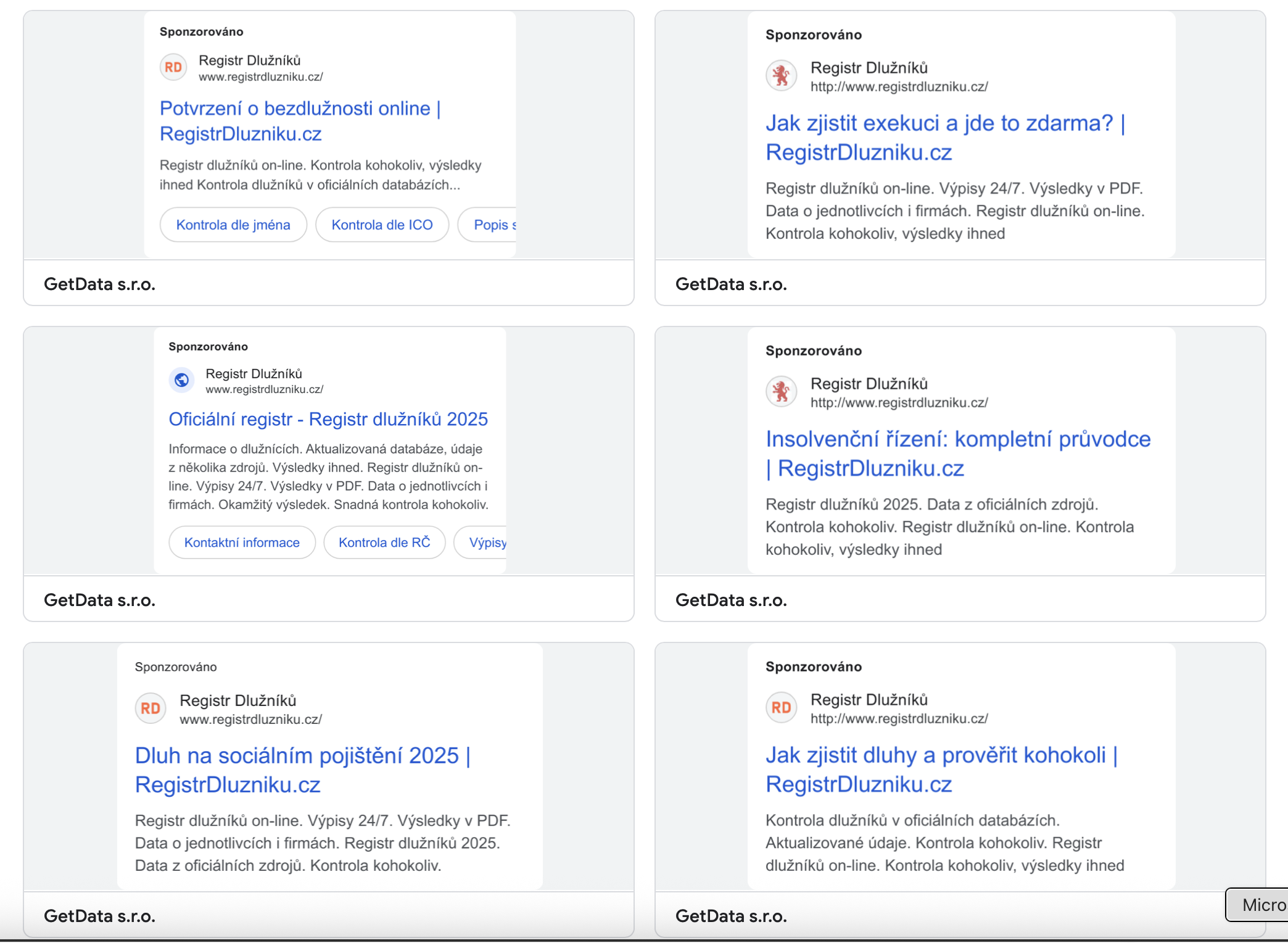Click 'GetData s.r.o.' under the Dluh na sociálním pojištění ad
Screen dimensions: 1288x943
[100, 916]
